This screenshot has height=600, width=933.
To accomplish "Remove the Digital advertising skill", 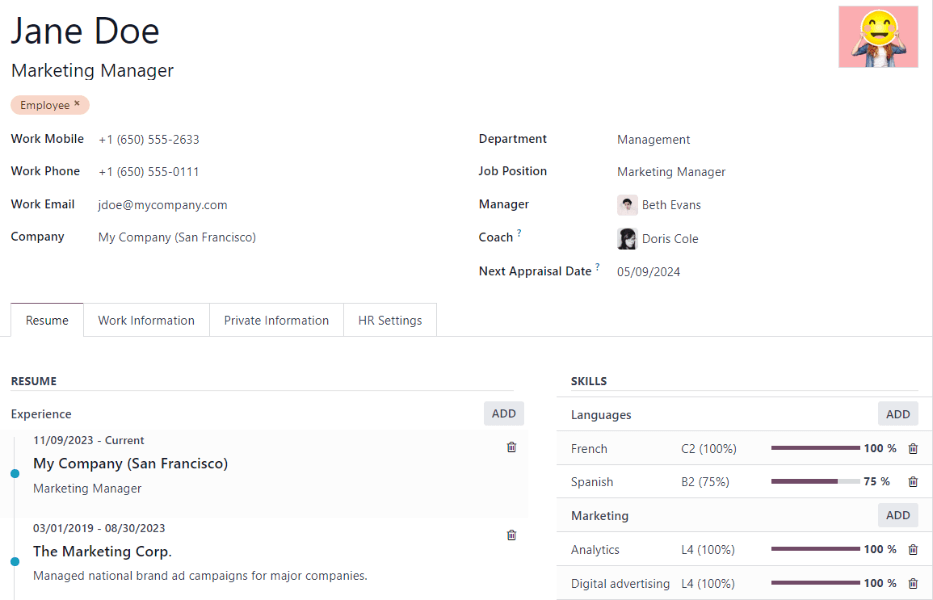I will [913, 583].
